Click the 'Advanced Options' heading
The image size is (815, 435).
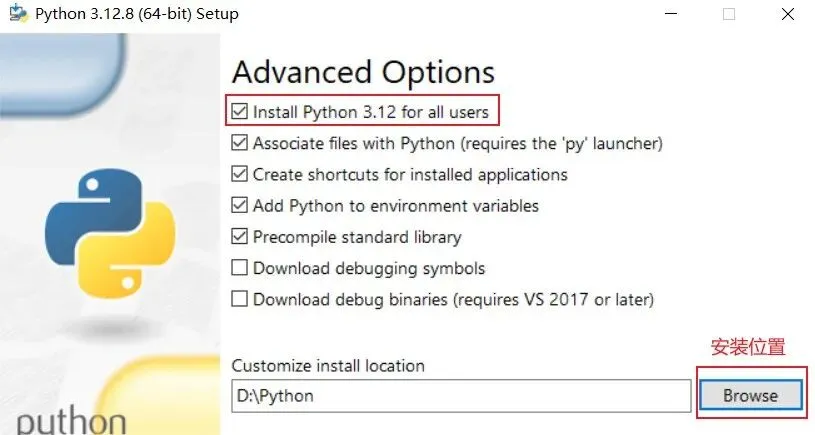click(363, 73)
